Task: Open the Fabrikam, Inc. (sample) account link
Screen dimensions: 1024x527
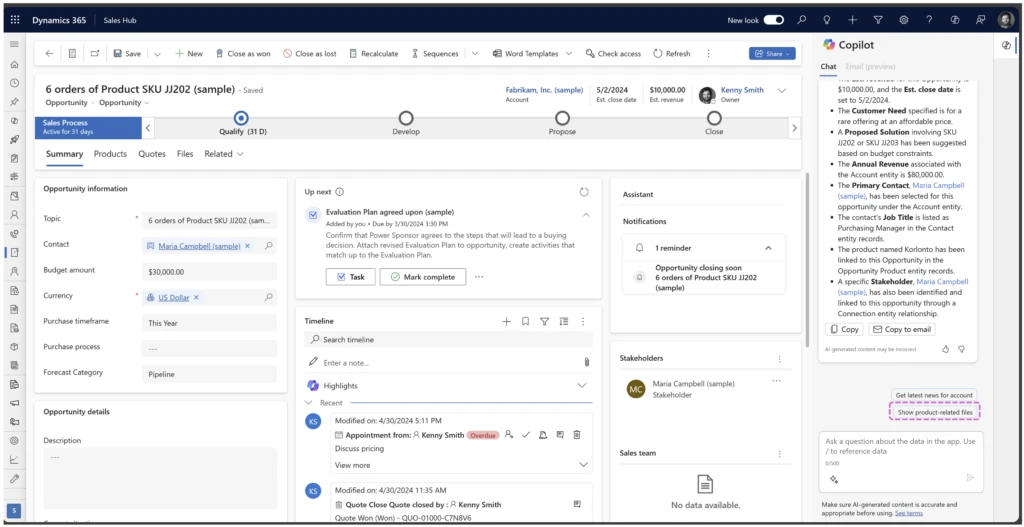Action: (543, 89)
